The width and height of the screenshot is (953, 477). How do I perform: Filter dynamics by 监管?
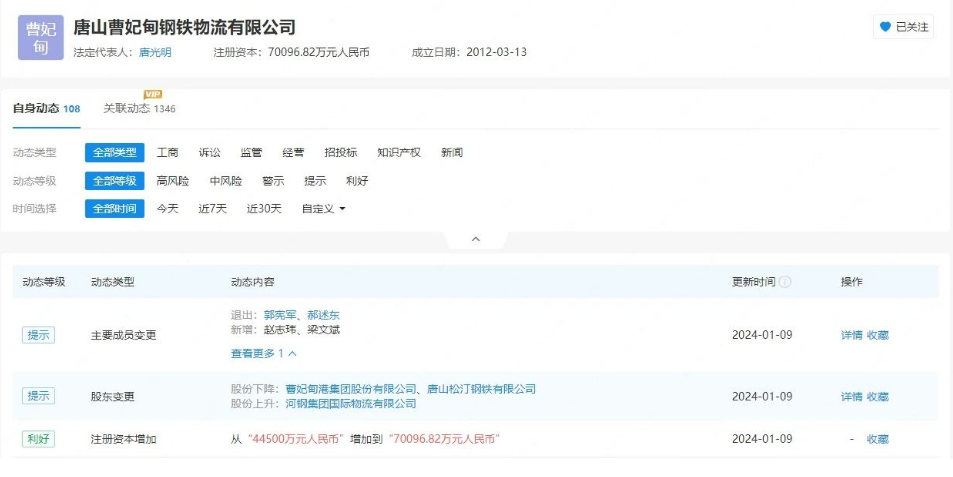click(251, 153)
